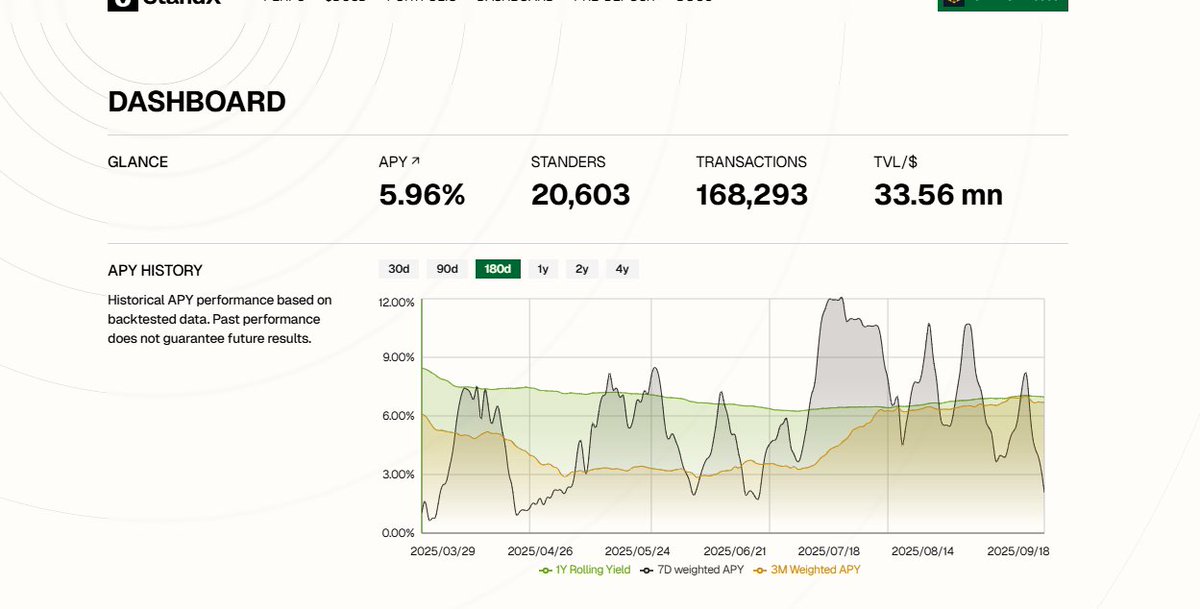The width and height of the screenshot is (1200, 609).
Task: Click the TVL/$ label
Action: coord(895,162)
